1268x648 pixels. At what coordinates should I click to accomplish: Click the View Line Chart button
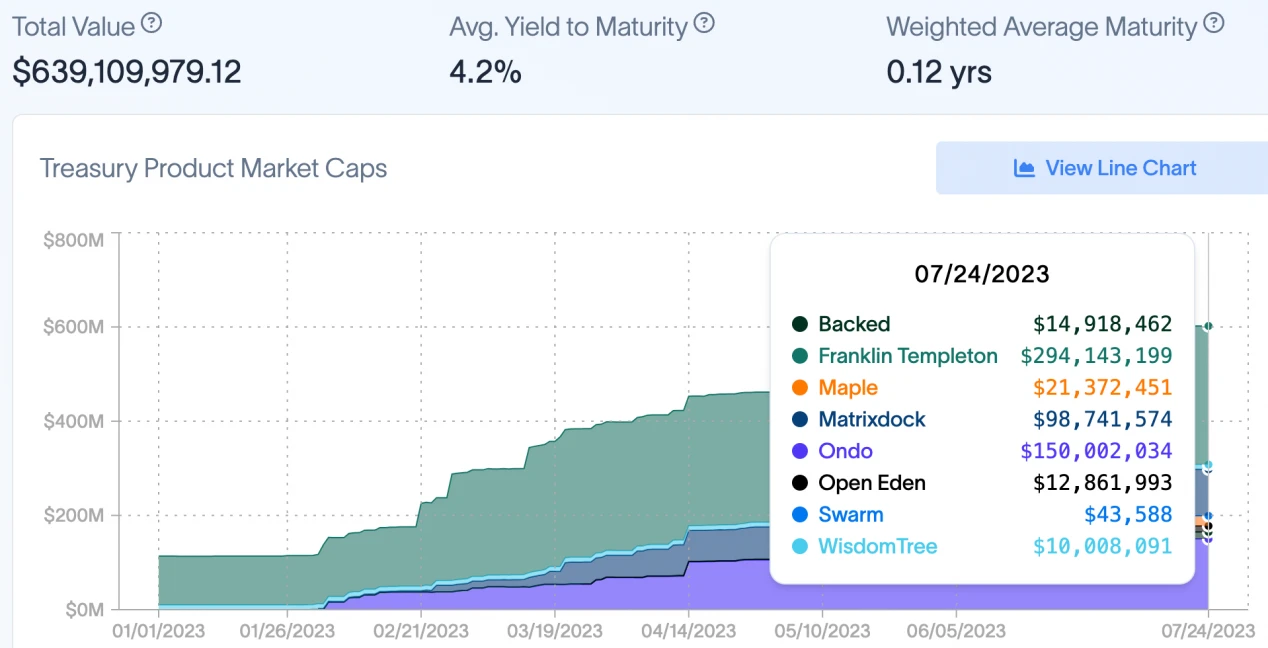(1104, 168)
